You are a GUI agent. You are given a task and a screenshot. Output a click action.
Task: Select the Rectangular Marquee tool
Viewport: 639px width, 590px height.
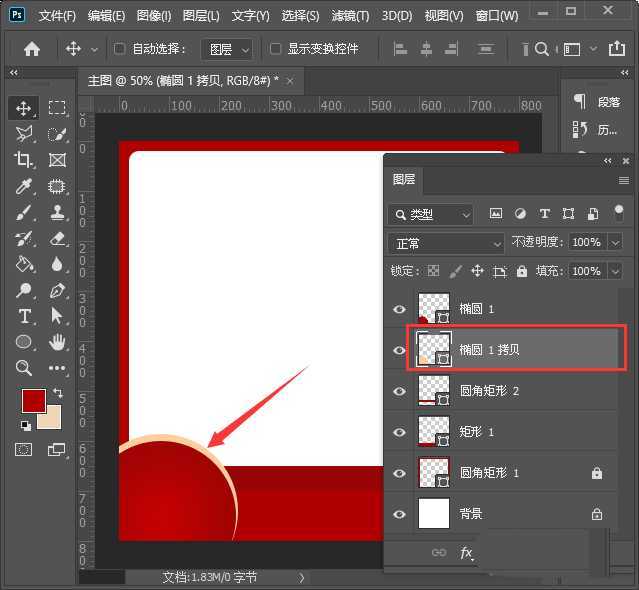[x=57, y=108]
